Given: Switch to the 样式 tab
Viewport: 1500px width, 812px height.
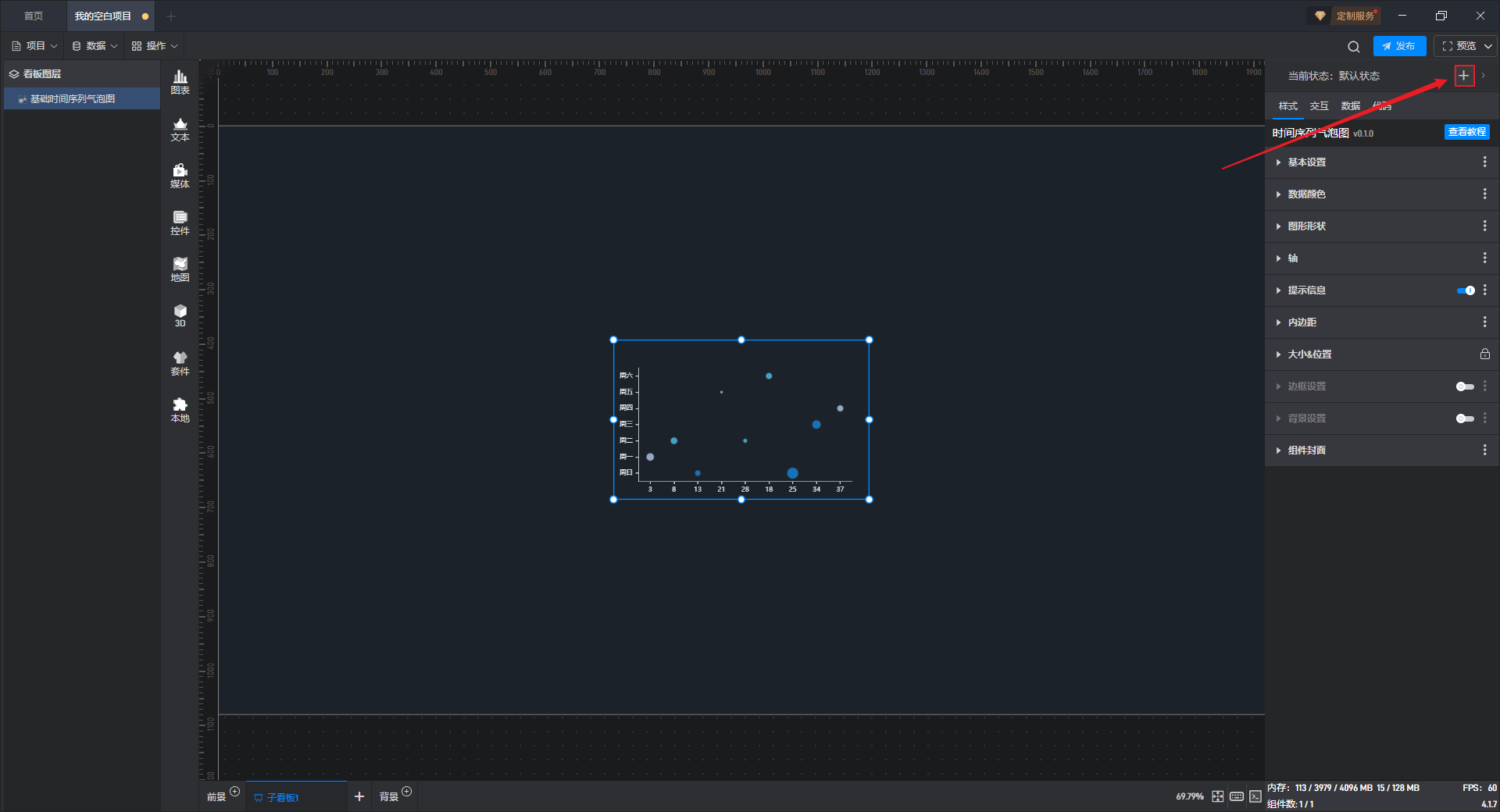Looking at the screenshot, I should (1288, 106).
